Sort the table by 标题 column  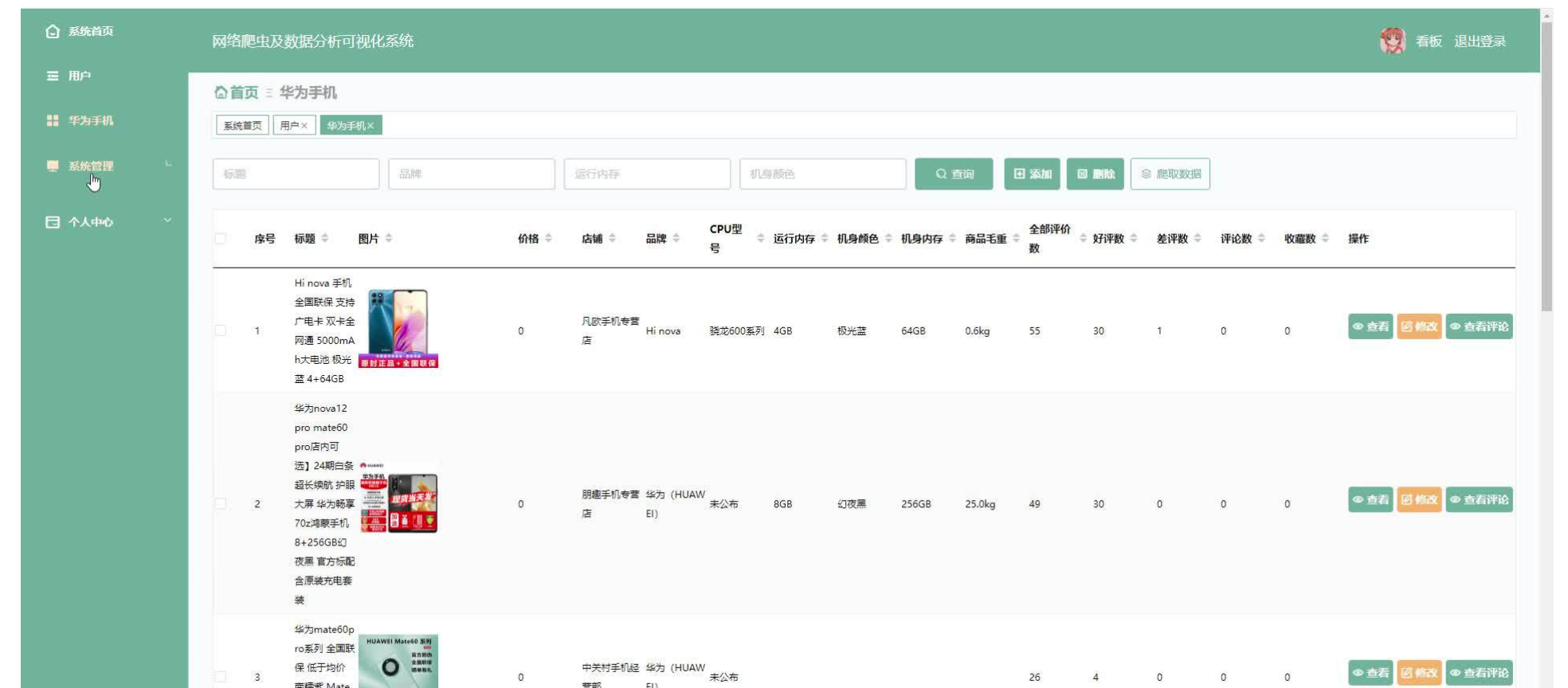tap(325, 238)
